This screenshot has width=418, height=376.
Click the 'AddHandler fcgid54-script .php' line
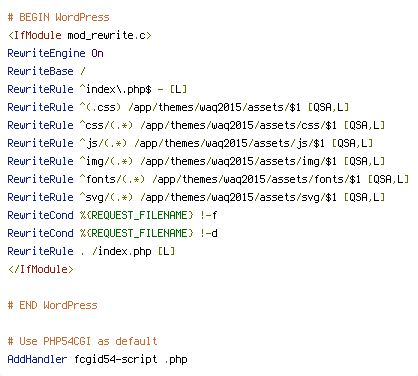click(97, 359)
